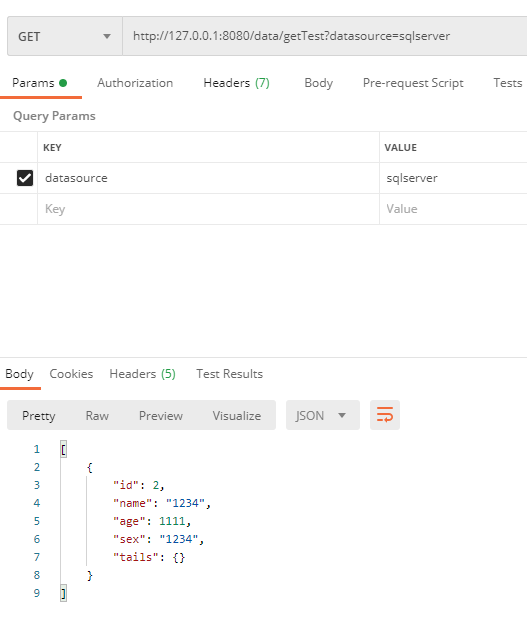Click the empty Key placeholder field
527x618 pixels.
point(208,209)
